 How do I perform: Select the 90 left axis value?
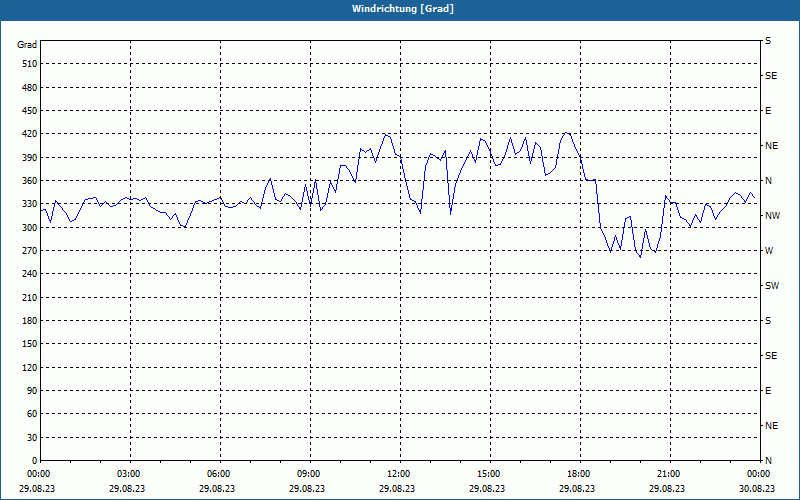click(32, 391)
